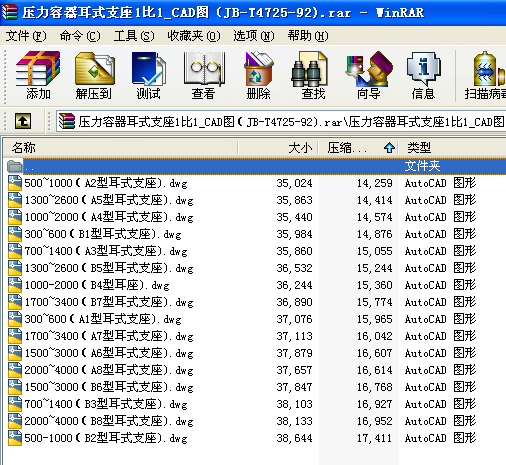Click dwg icon of 1500~3000 (A6型耳式支座)
Screen dimensions: 506x465
[15, 353]
